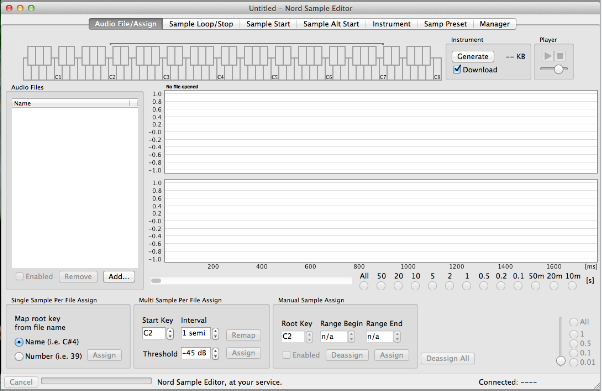This screenshot has width=602, height=391.
Task: Select the 50m zoom radio
Action: pos(535,286)
